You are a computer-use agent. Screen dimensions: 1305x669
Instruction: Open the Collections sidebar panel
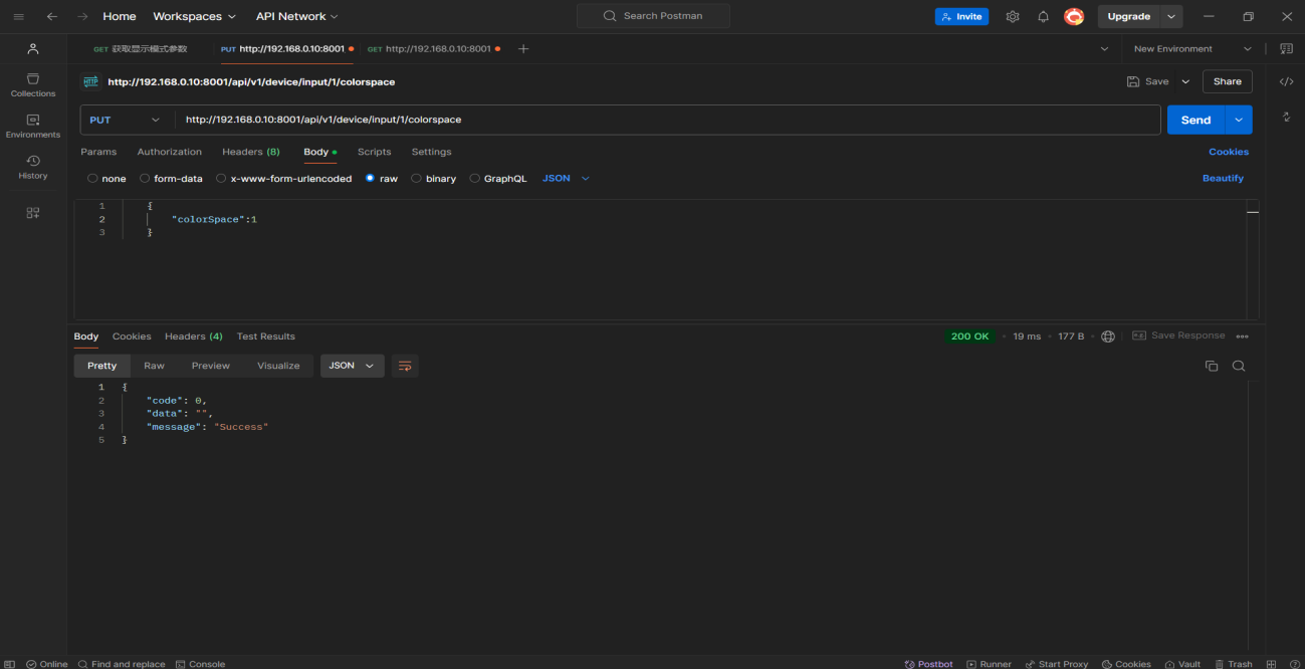(x=33, y=85)
